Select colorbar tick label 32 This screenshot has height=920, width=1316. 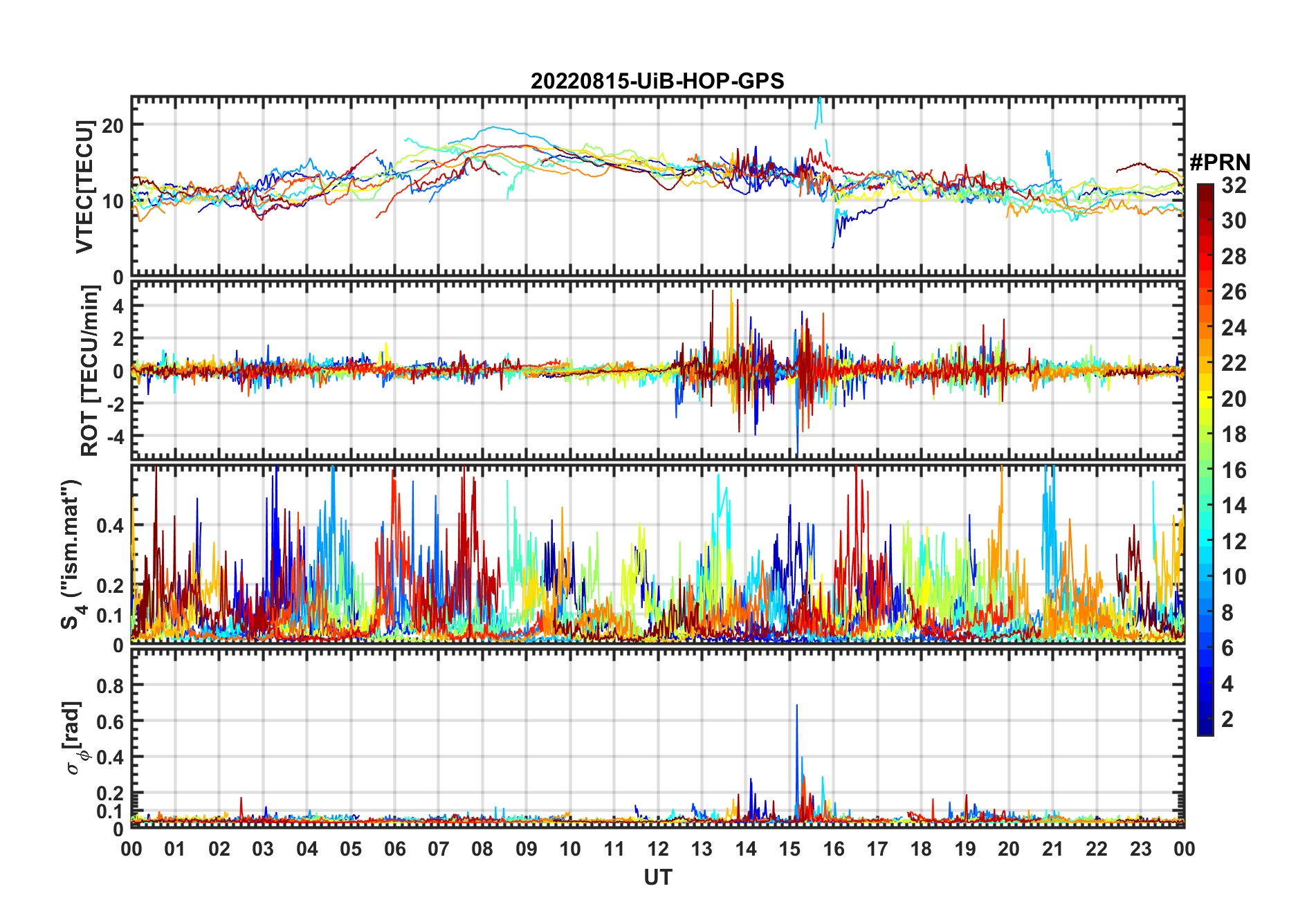point(1234,185)
